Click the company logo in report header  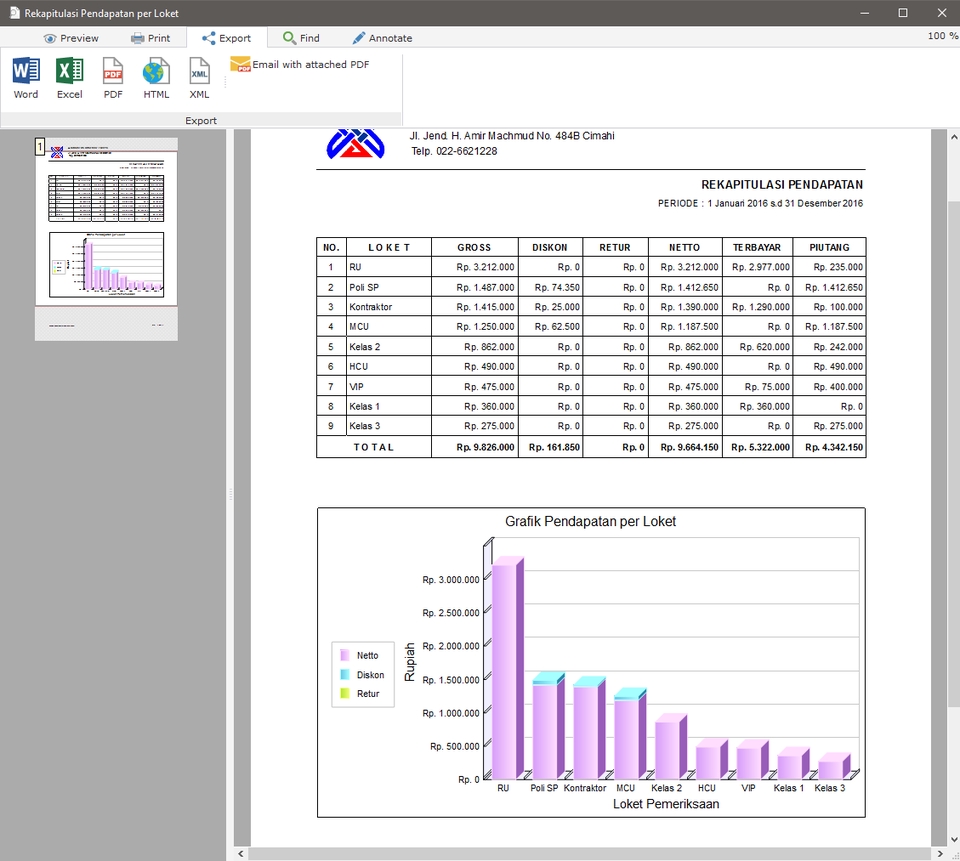[x=356, y=145]
